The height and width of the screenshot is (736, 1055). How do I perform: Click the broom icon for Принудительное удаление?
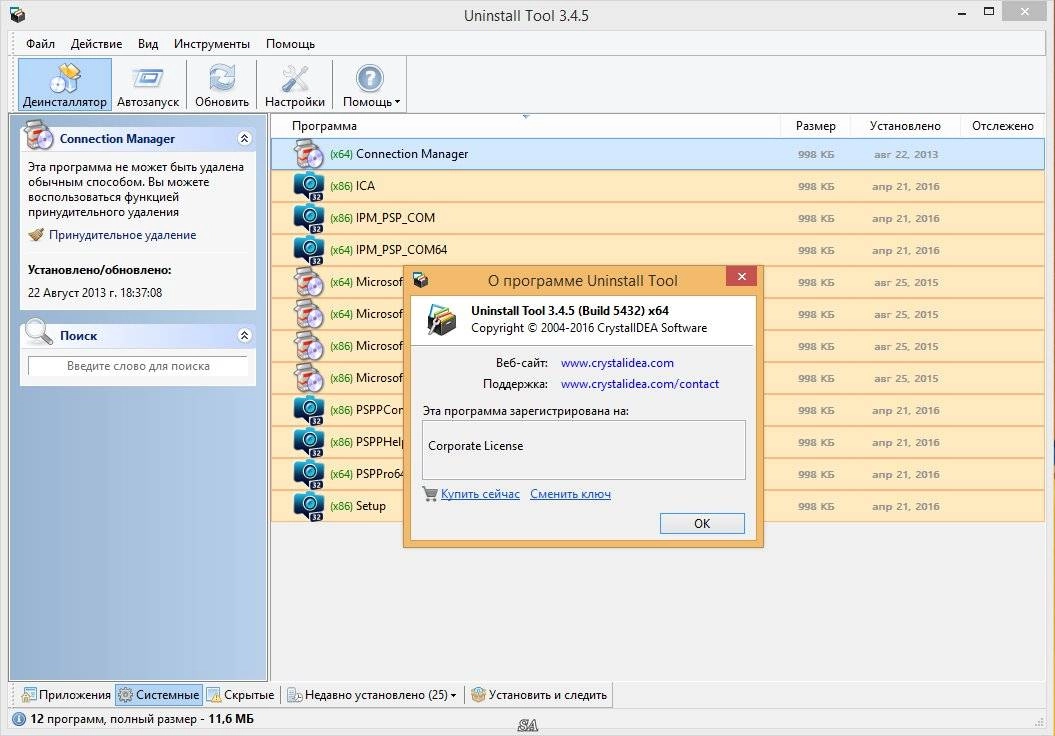(36, 235)
